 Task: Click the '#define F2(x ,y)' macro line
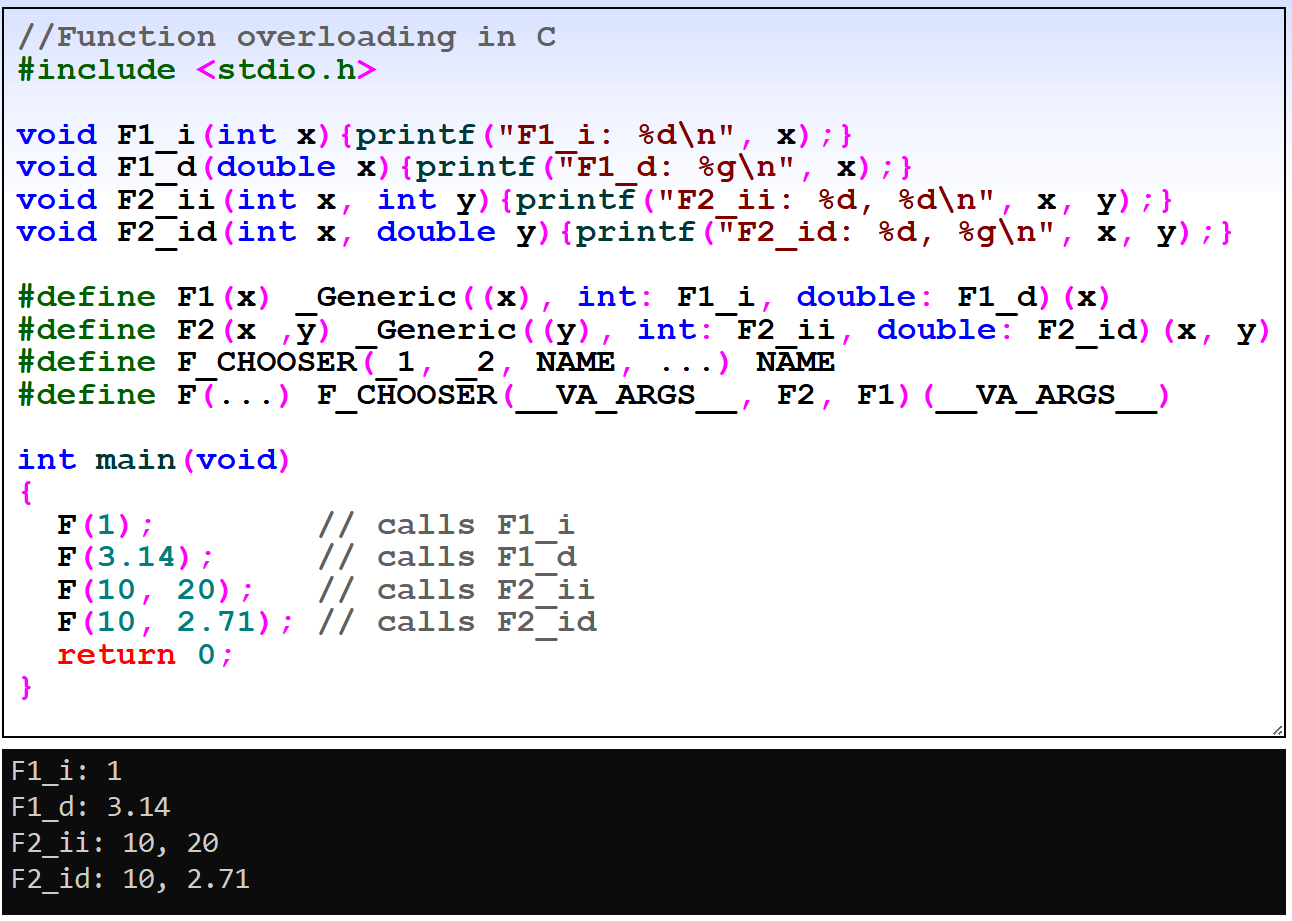click(644, 330)
